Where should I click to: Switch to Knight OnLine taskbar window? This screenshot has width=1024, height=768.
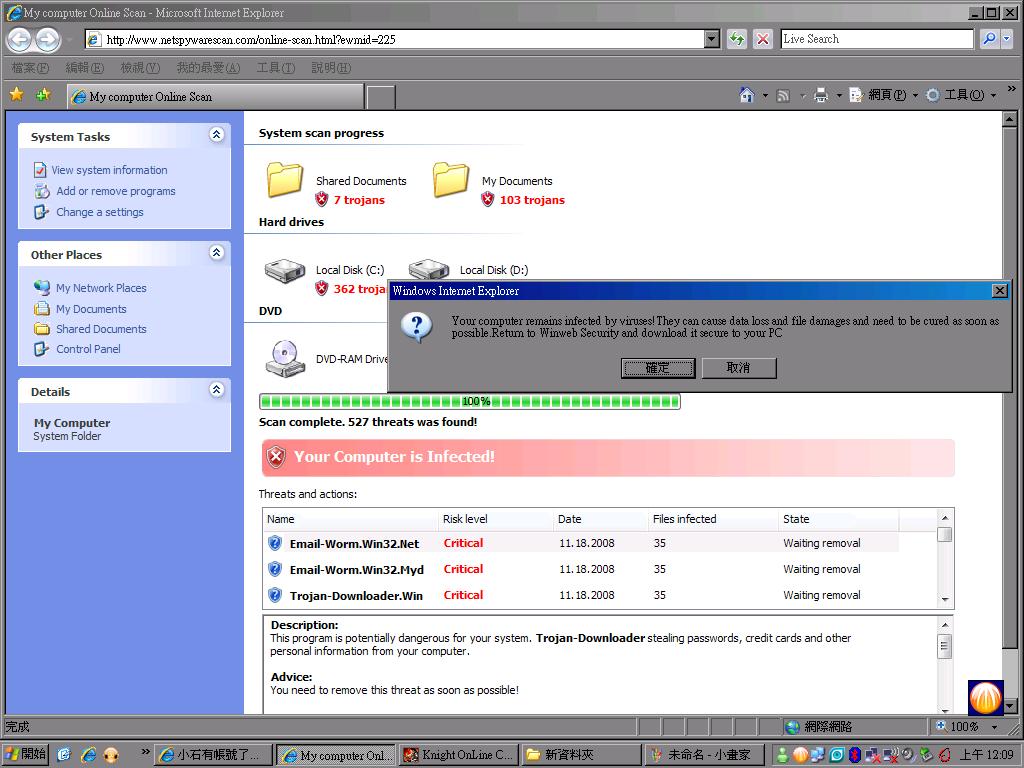point(460,755)
